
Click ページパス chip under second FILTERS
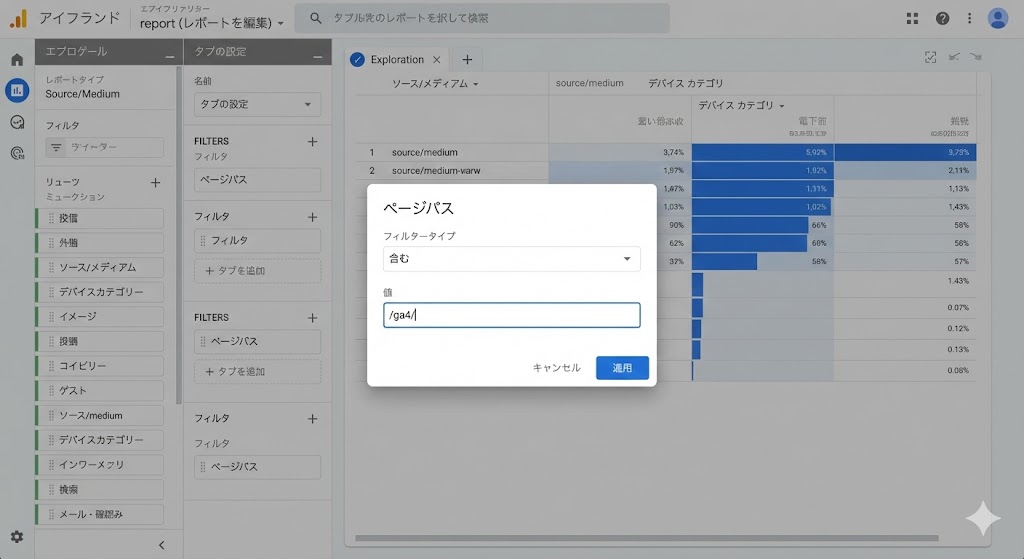click(x=257, y=342)
